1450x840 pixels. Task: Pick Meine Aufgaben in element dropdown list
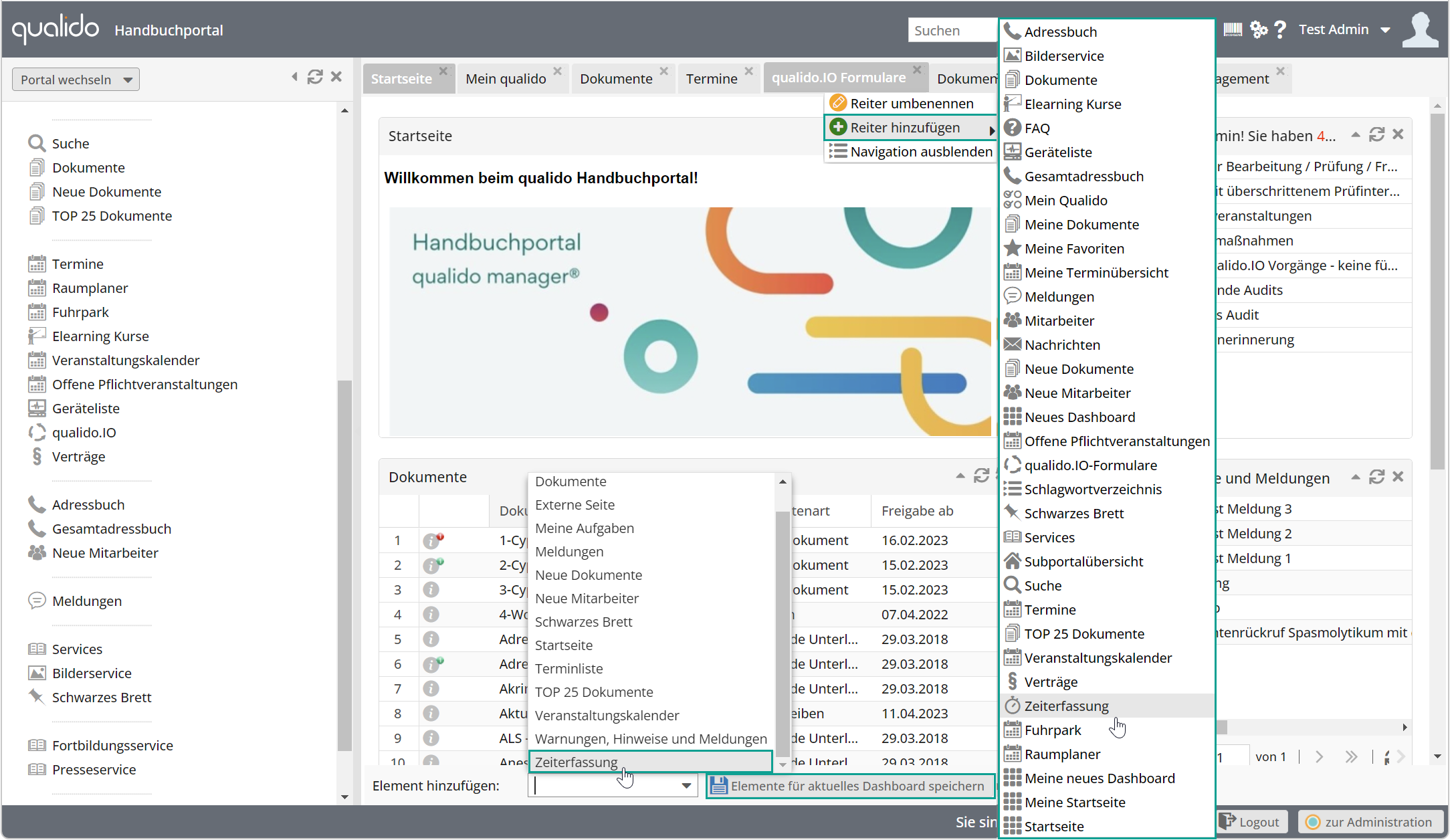[651, 528]
